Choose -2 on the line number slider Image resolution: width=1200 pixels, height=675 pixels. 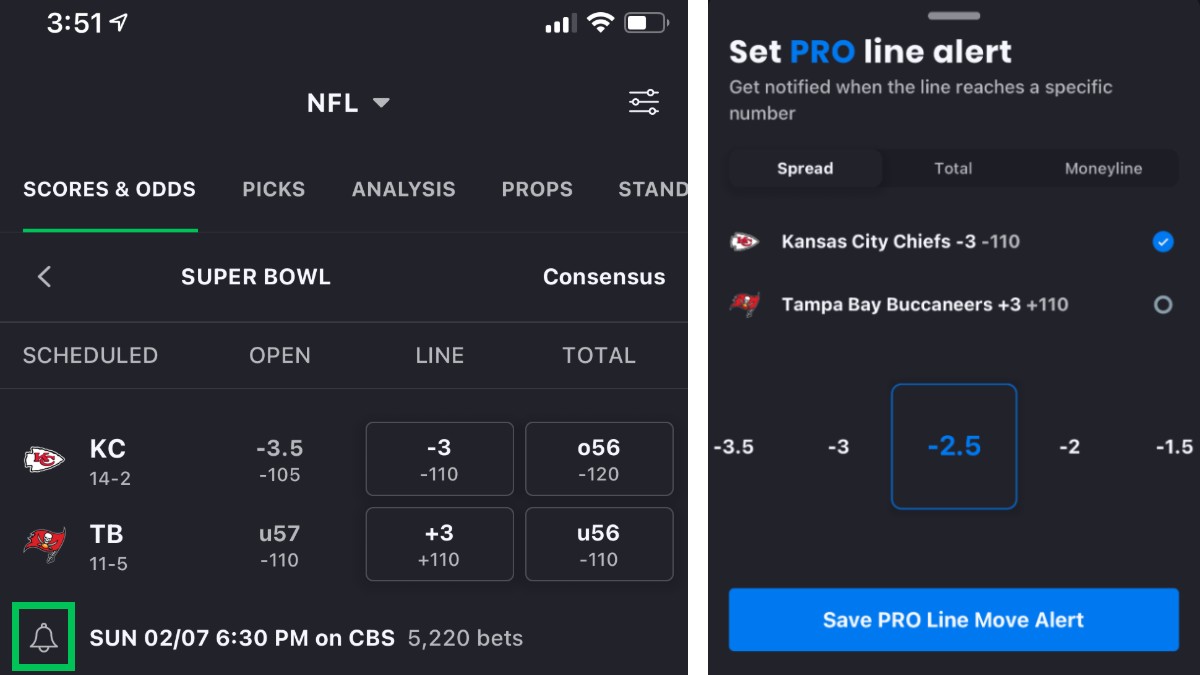click(x=1069, y=447)
